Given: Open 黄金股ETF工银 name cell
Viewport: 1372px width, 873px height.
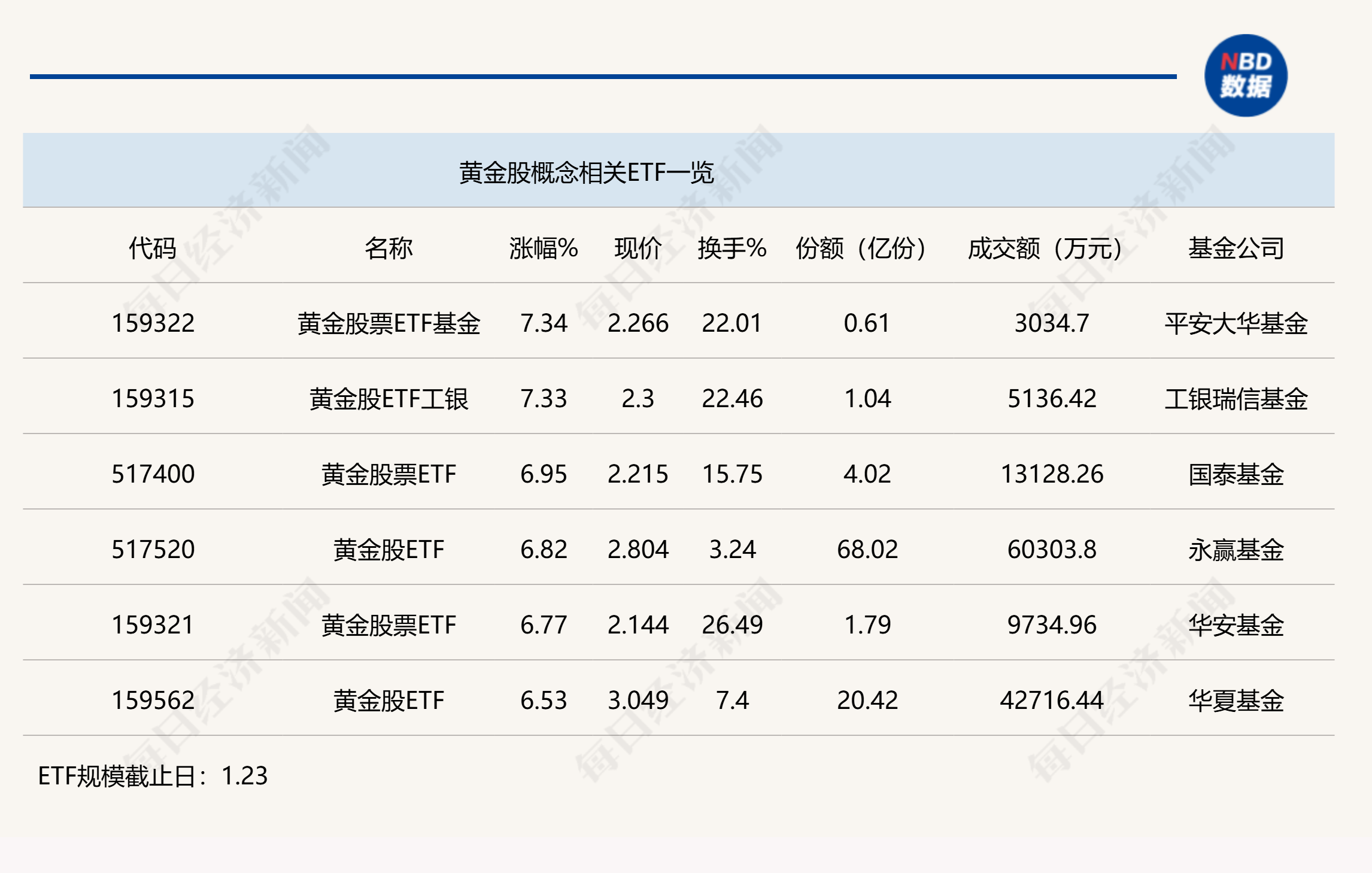Looking at the screenshot, I should (x=388, y=399).
